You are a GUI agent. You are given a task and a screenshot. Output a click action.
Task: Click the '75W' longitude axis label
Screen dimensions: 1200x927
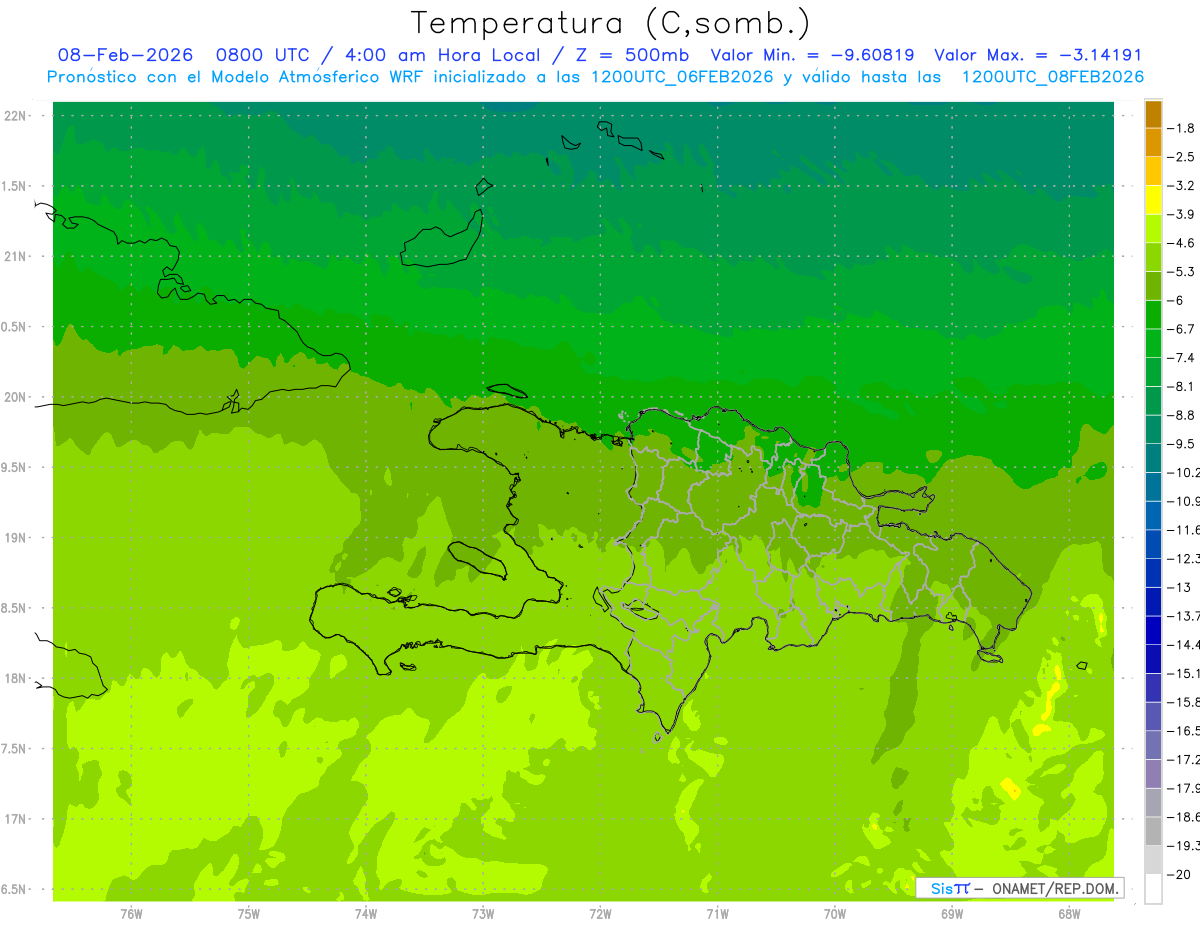coord(249,913)
